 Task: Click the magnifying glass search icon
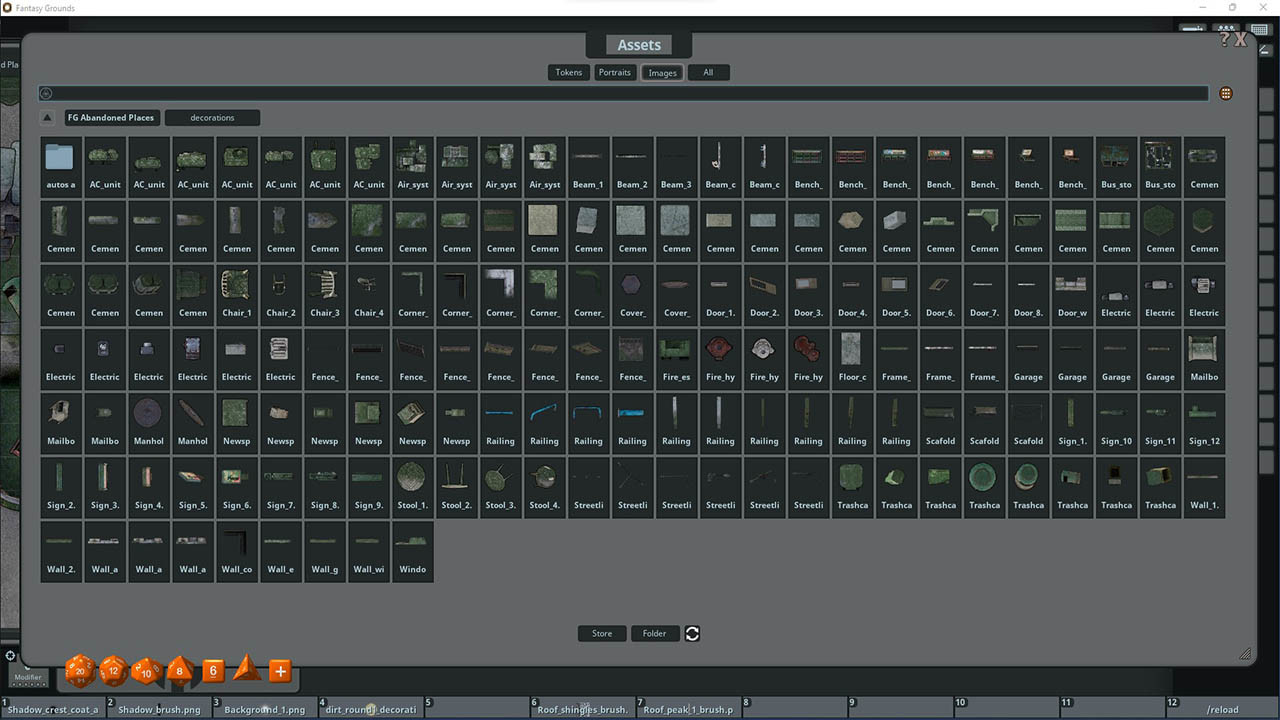tap(46, 92)
